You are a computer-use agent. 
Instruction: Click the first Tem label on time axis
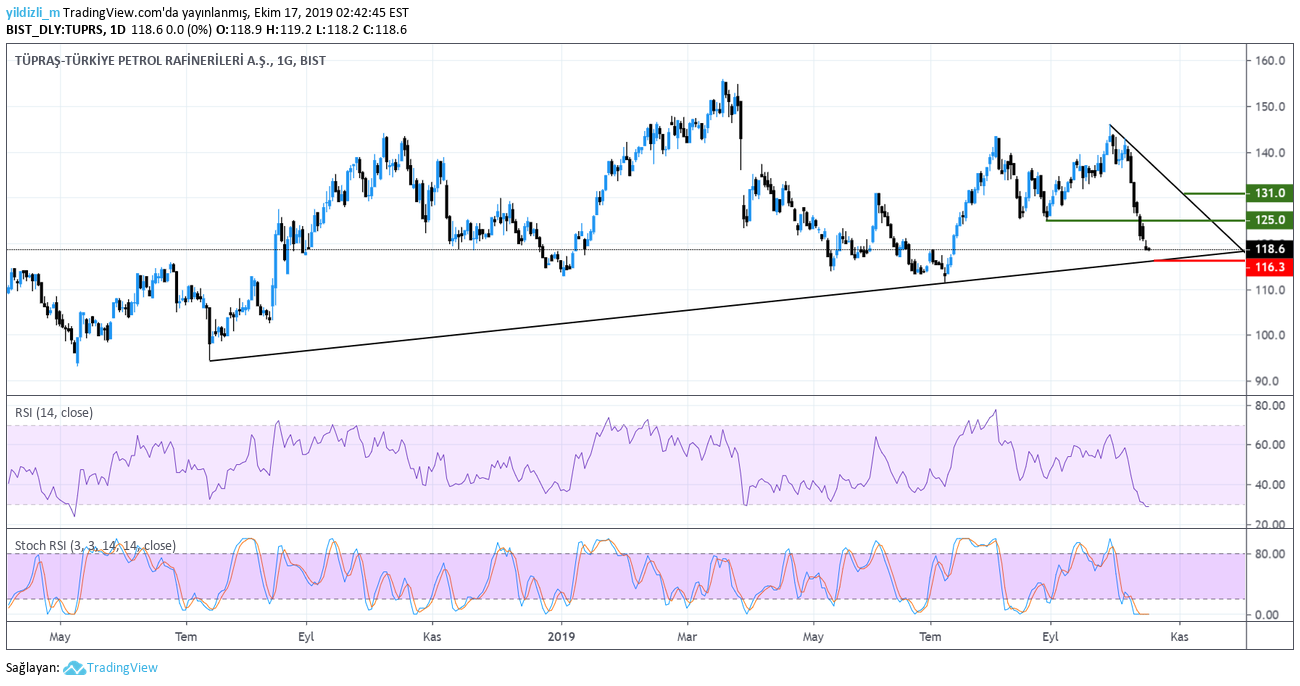185,635
